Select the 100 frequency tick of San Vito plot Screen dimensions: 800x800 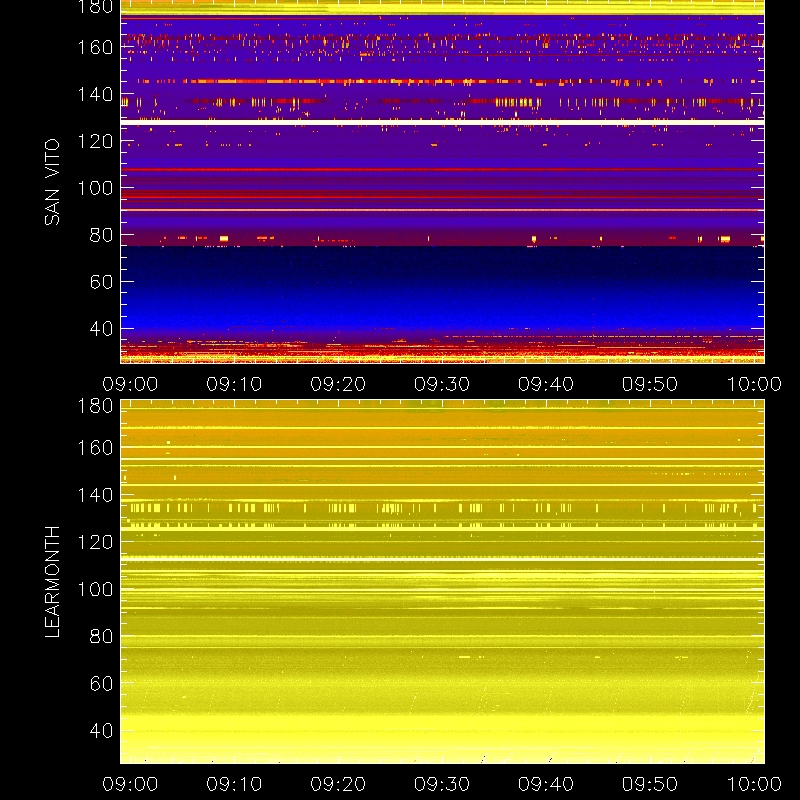point(95,188)
